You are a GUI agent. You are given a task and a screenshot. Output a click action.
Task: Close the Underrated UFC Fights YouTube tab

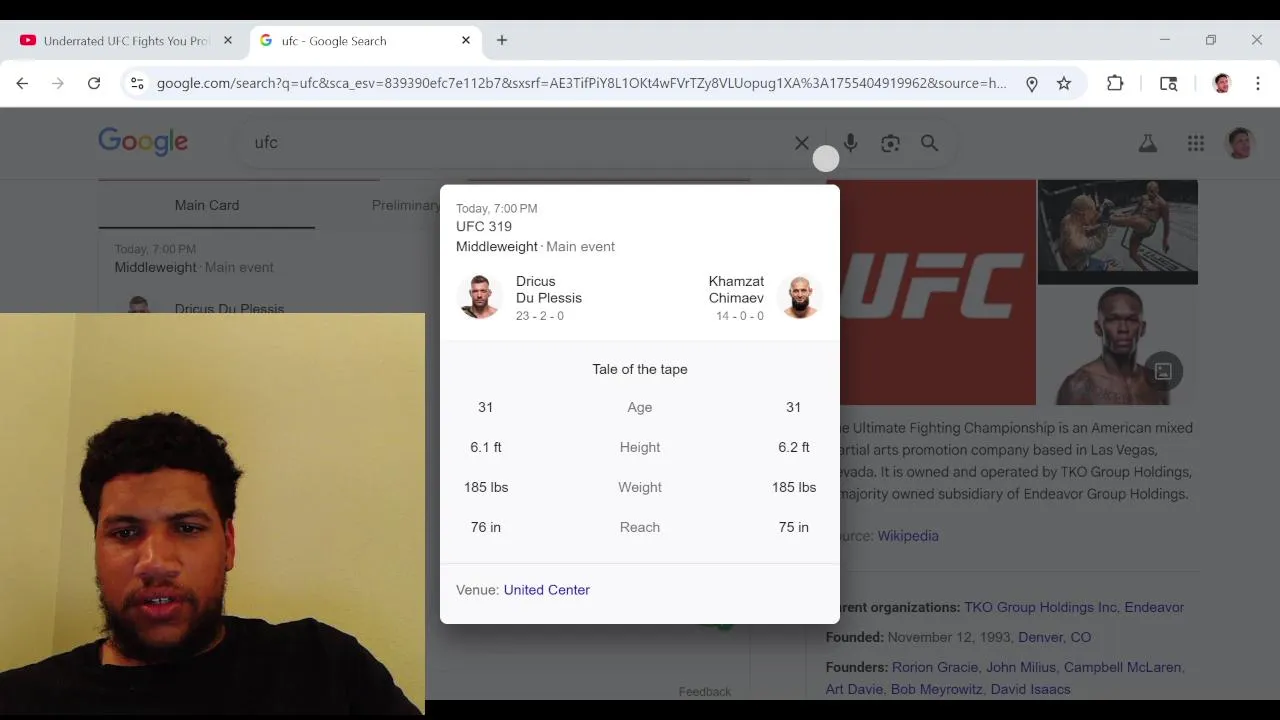tap(228, 40)
